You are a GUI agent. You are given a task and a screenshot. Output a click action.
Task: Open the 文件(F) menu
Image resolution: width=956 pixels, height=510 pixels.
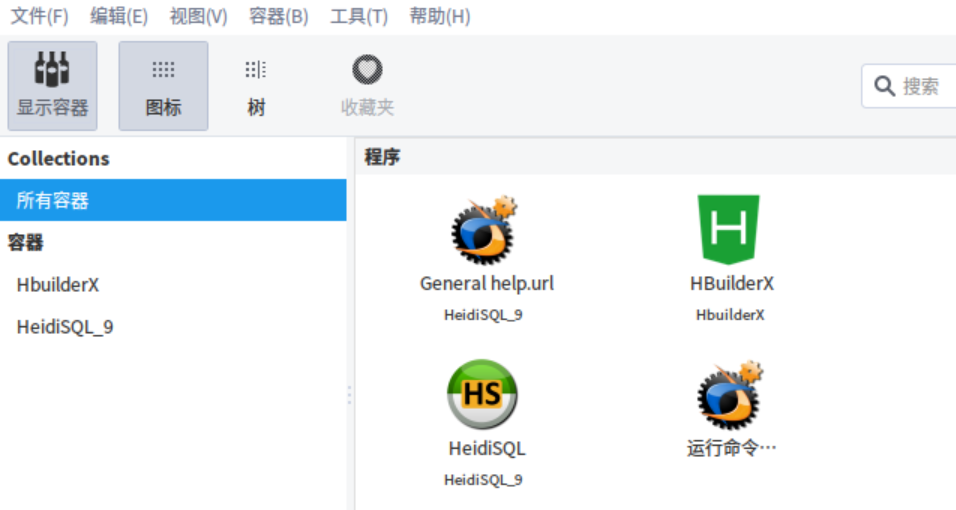click(40, 16)
